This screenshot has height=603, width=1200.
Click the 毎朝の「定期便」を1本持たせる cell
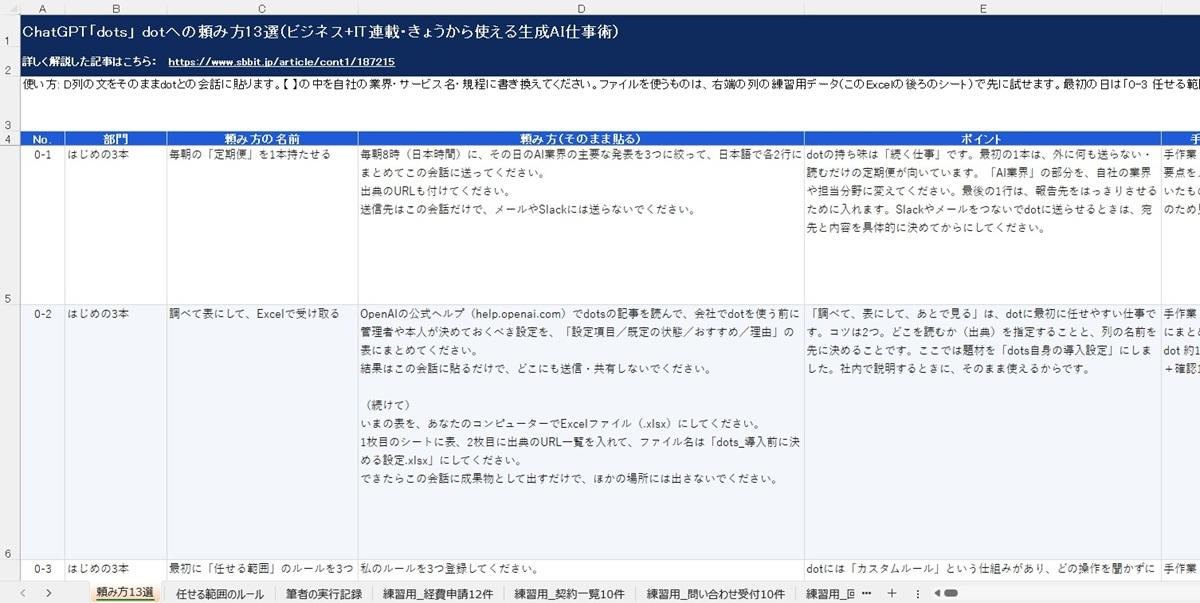[x=262, y=225]
